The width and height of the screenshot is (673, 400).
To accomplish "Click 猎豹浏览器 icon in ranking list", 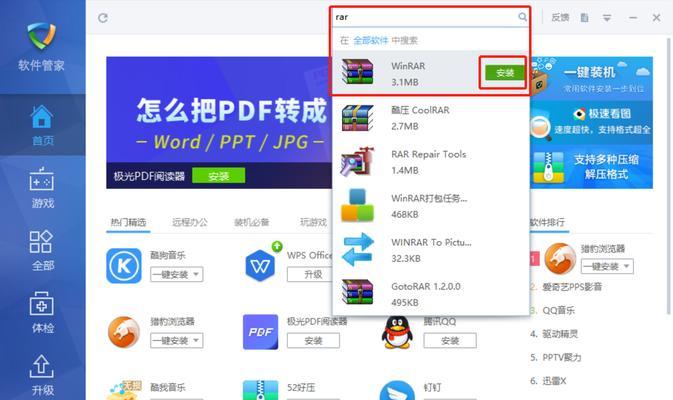I will click(x=560, y=258).
